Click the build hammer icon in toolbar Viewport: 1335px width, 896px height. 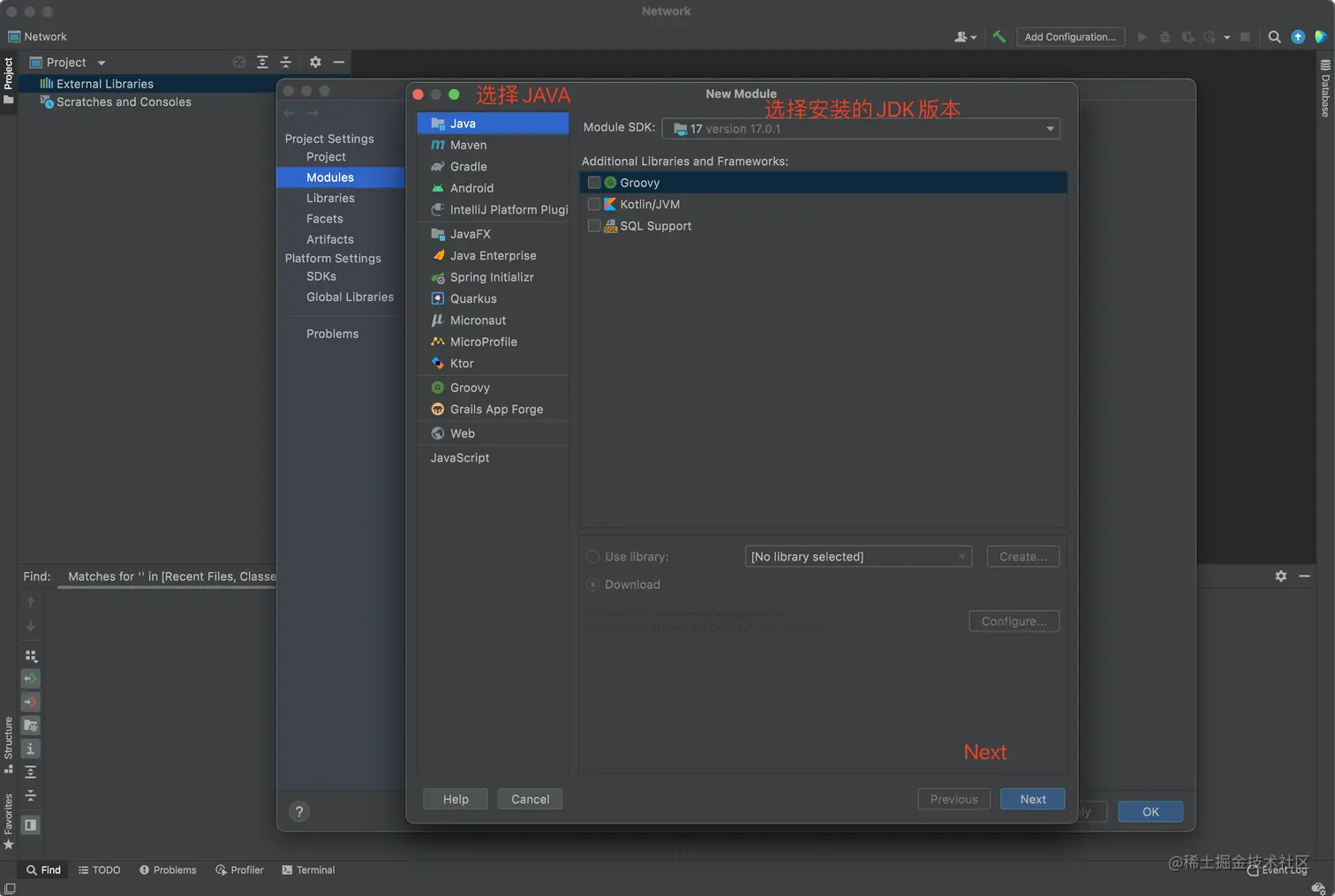click(999, 37)
